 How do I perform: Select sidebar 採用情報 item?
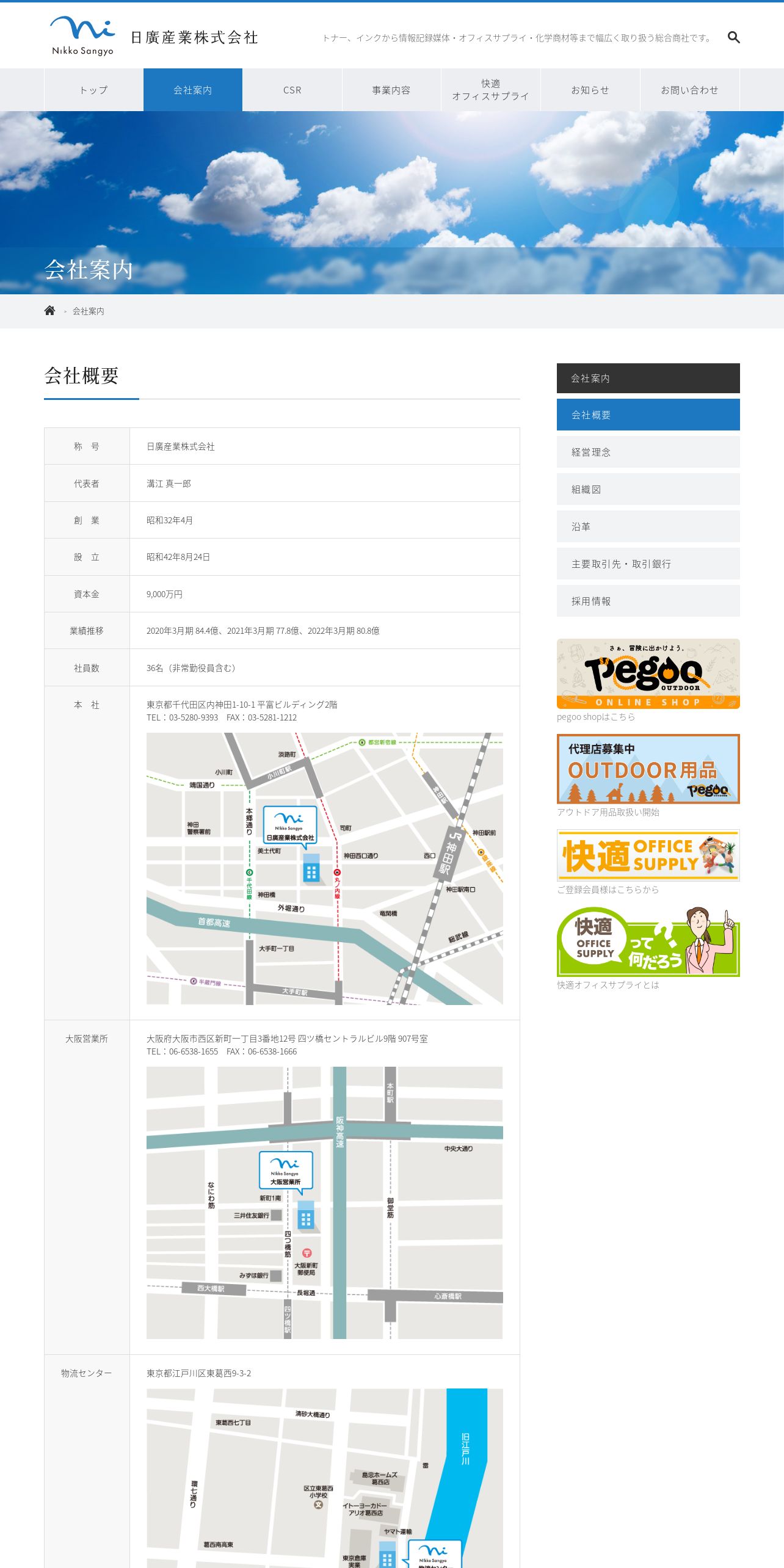click(x=648, y=601)
